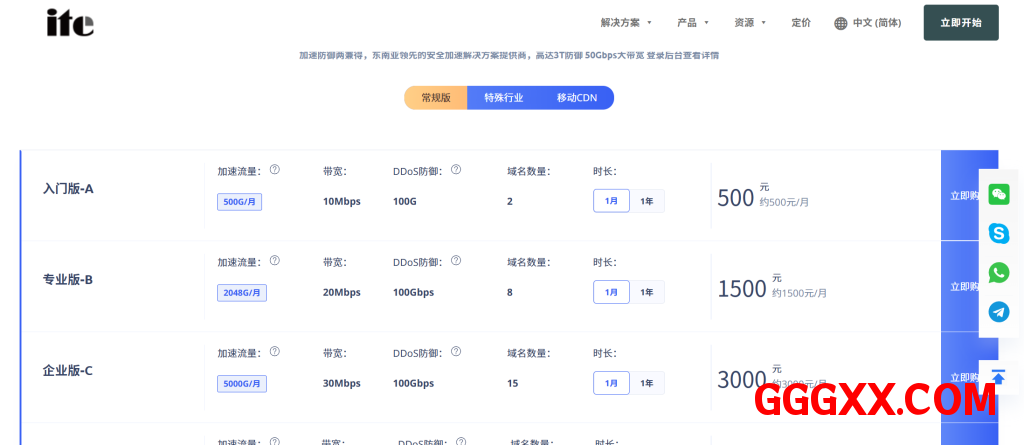Viewport: 1024px width, 445px height.
Task: Expand the 解决方案 dropdown menu
Action: click(x=626, y=23)
